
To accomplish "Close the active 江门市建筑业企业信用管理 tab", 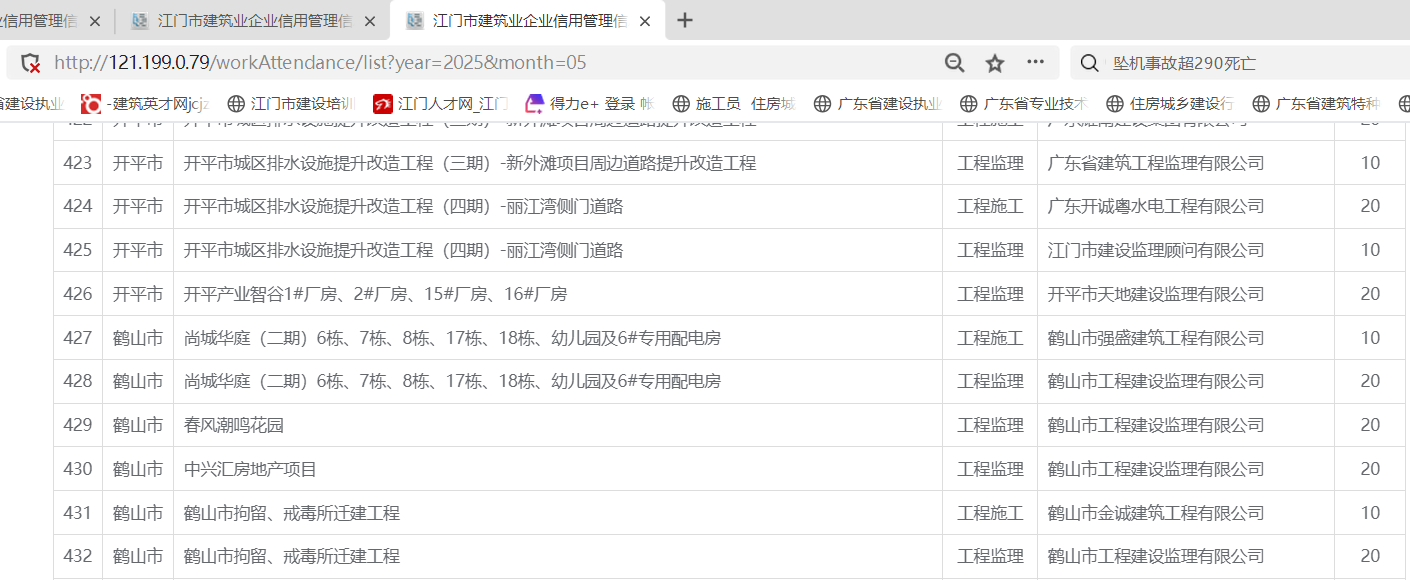I will pyautogui.click(x=644, y=21).
